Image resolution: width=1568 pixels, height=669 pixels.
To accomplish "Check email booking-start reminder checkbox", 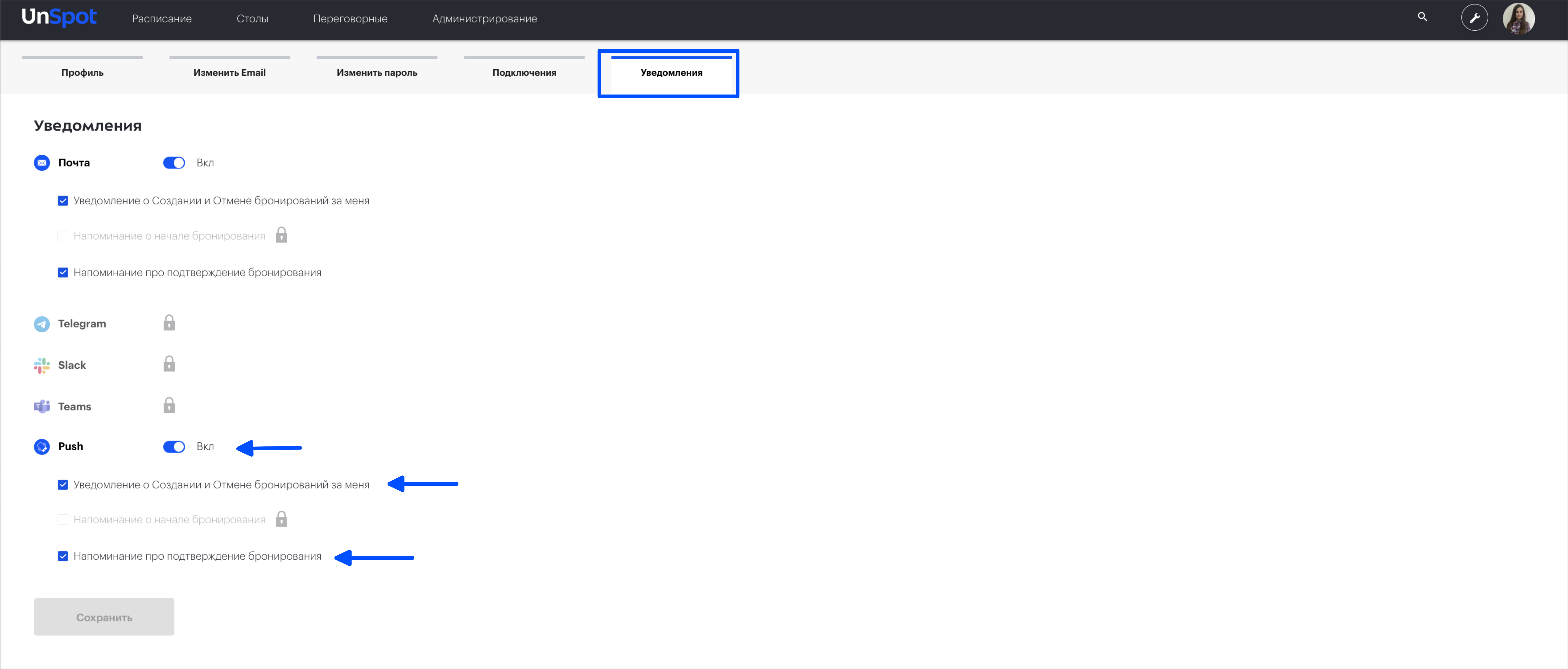I will click(x=63, y=236).
